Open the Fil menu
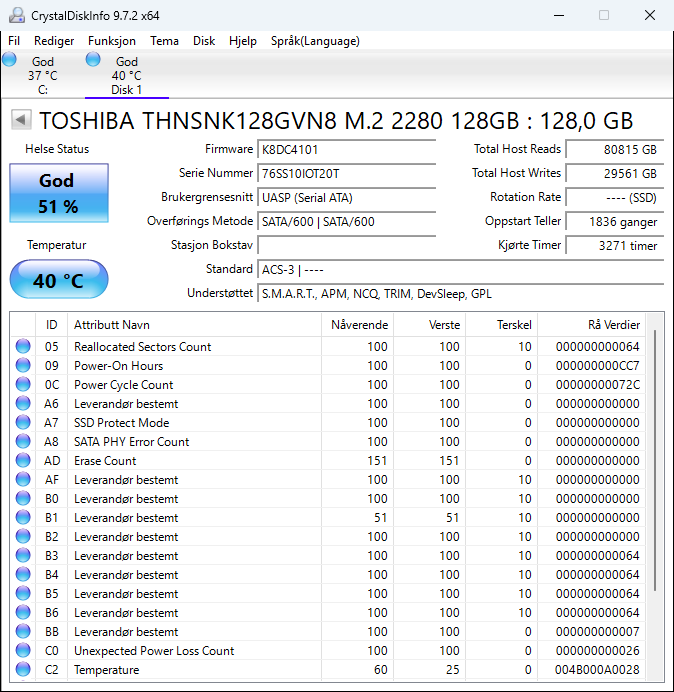The width and height of the screenshot is (674, 692). click(x=14, y=41)
